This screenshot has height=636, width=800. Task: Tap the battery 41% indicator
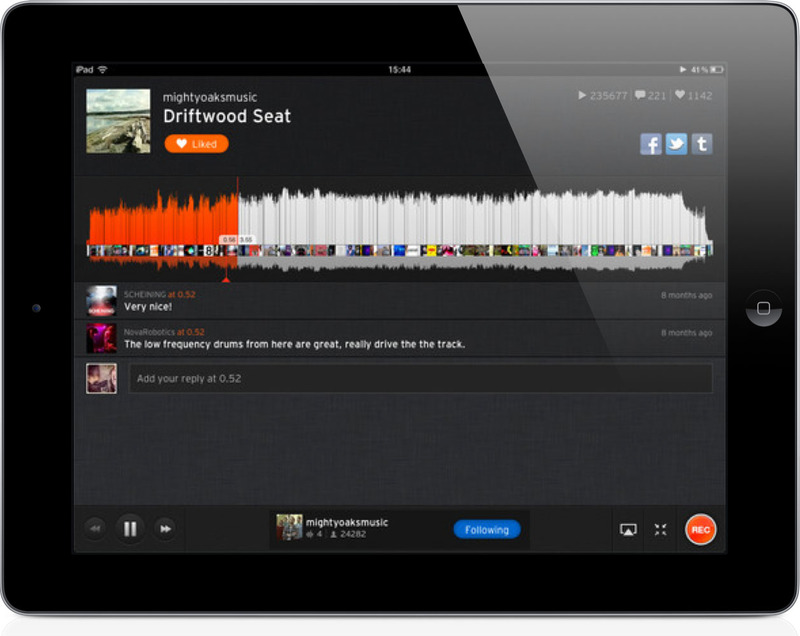pos(707,70)
